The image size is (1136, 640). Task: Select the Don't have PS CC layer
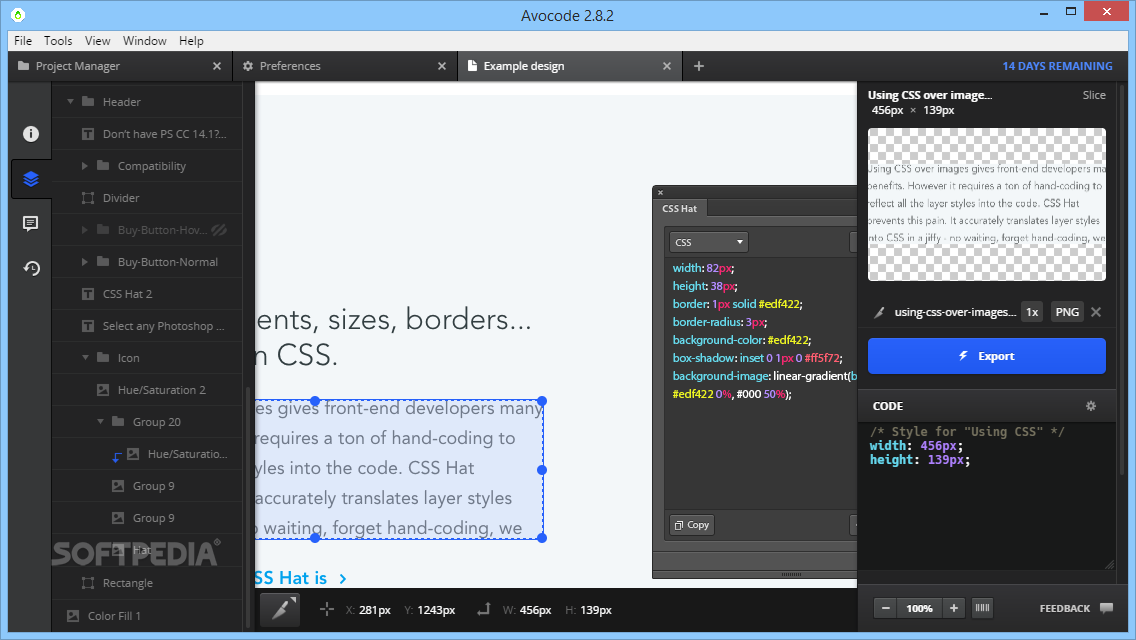[147, 134]
